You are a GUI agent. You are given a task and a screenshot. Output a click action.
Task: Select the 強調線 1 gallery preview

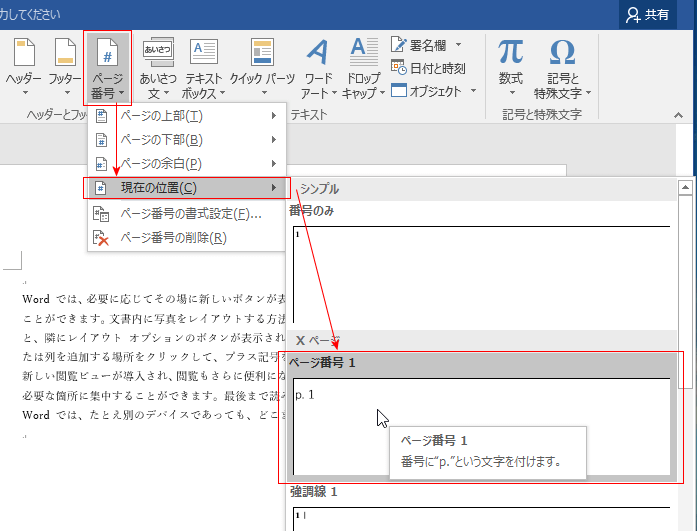click(x=481, y=518)
